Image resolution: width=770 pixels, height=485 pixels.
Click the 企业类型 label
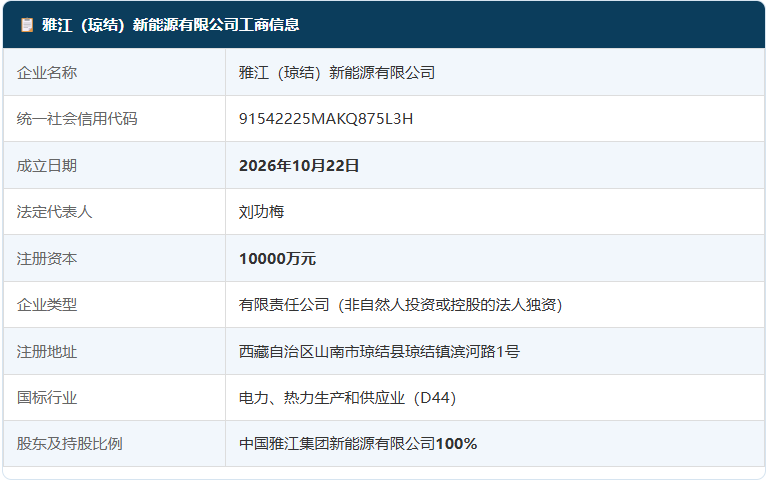47,304
